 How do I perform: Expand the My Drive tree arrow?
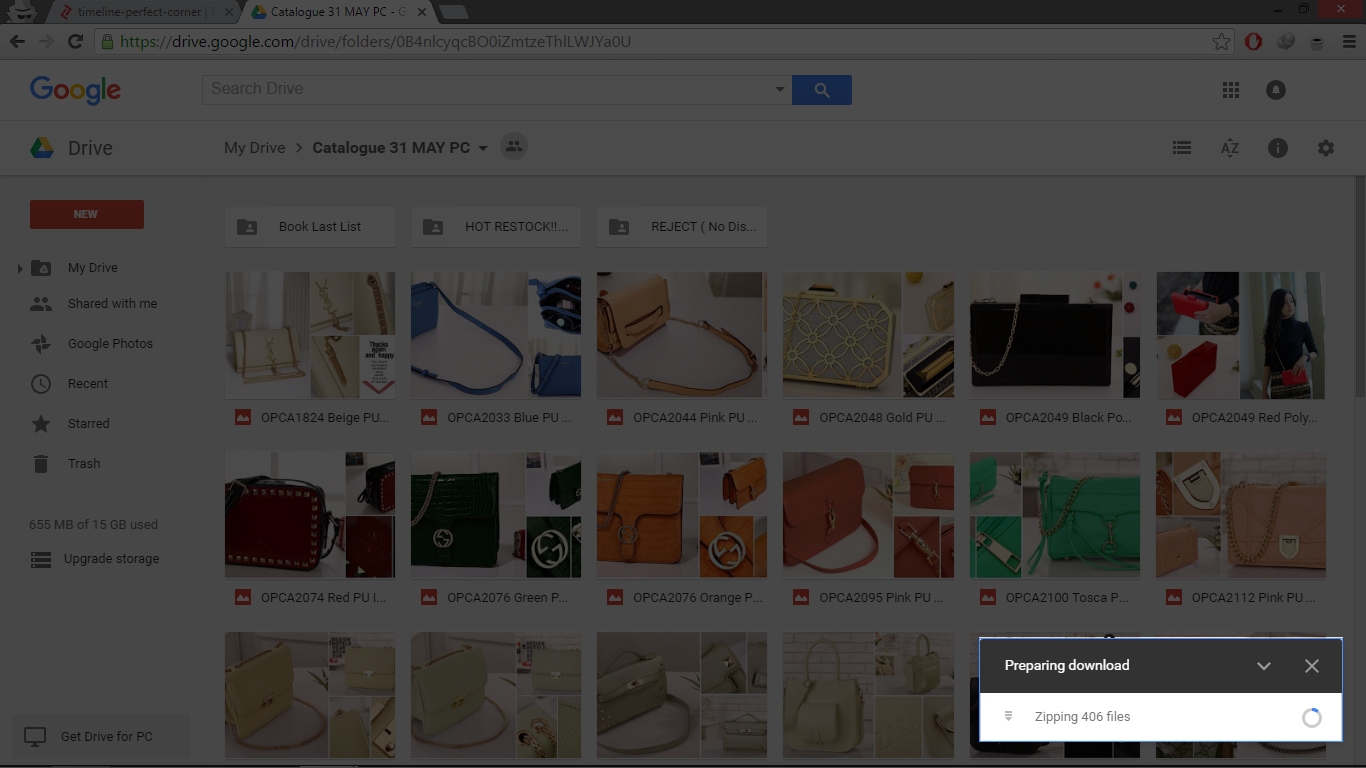pos(20,268)
